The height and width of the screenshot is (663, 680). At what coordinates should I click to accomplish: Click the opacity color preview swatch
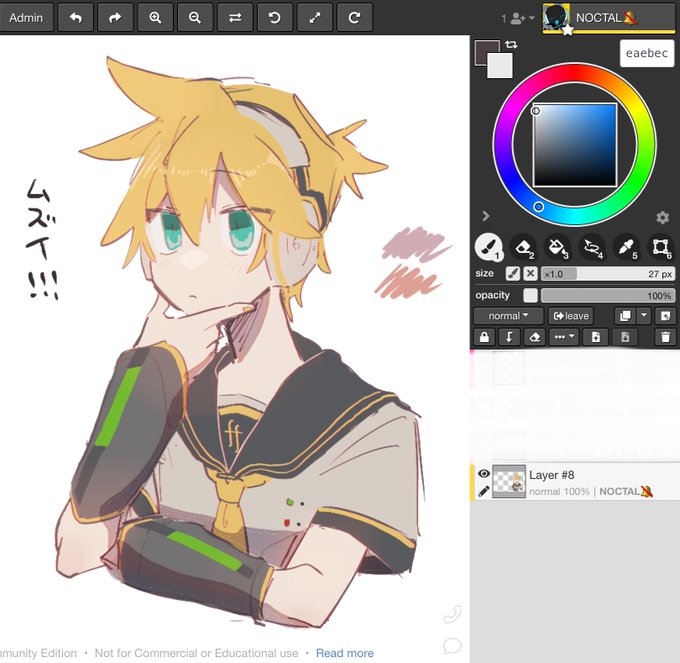pos(530,295)
